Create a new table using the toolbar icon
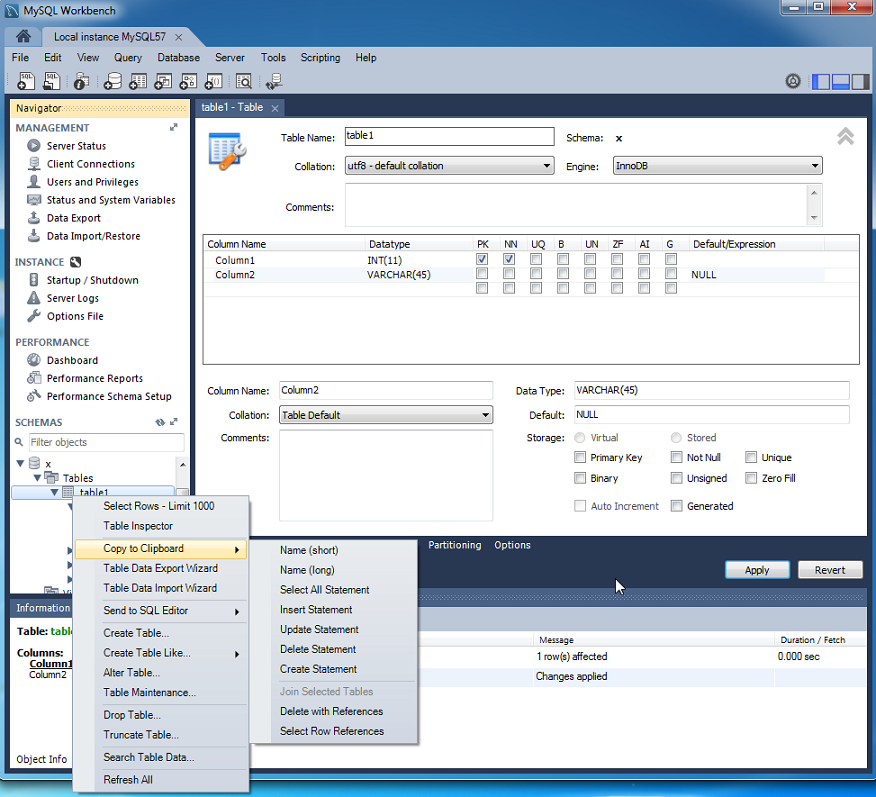 pyautogui.click(x=138, y=81)
